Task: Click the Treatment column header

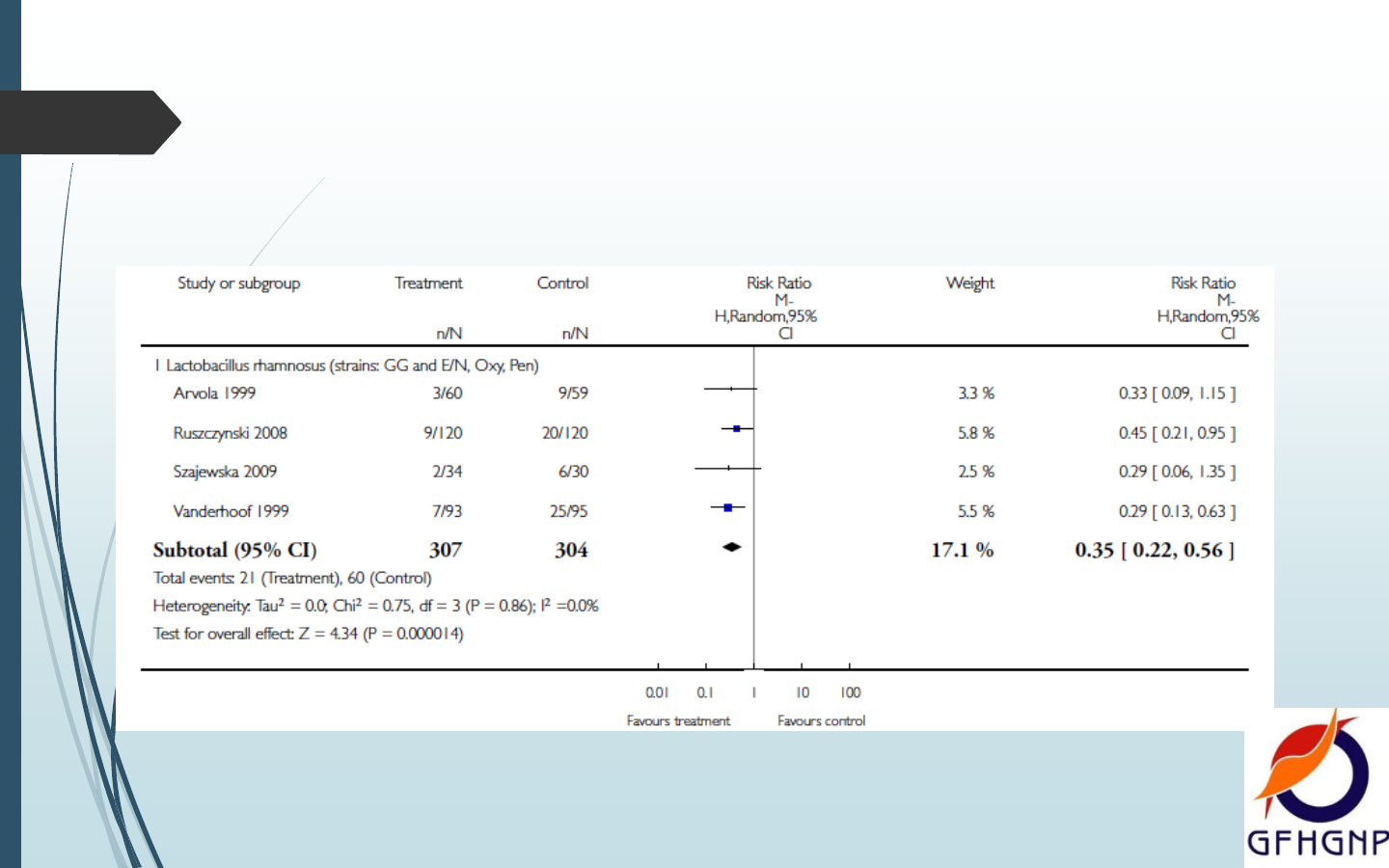Action: [x=428, y=284]
